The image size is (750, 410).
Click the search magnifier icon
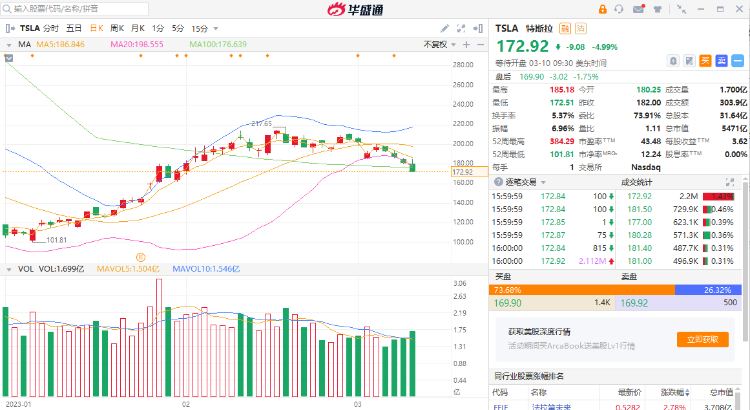coord(7,9)
